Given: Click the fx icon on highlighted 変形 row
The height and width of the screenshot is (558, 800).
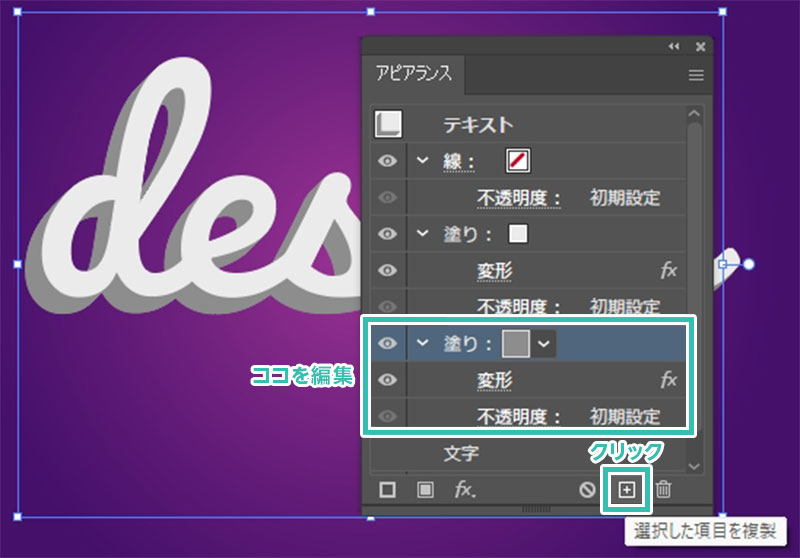Looking at the screenshot, I should (x=669, y=379).
